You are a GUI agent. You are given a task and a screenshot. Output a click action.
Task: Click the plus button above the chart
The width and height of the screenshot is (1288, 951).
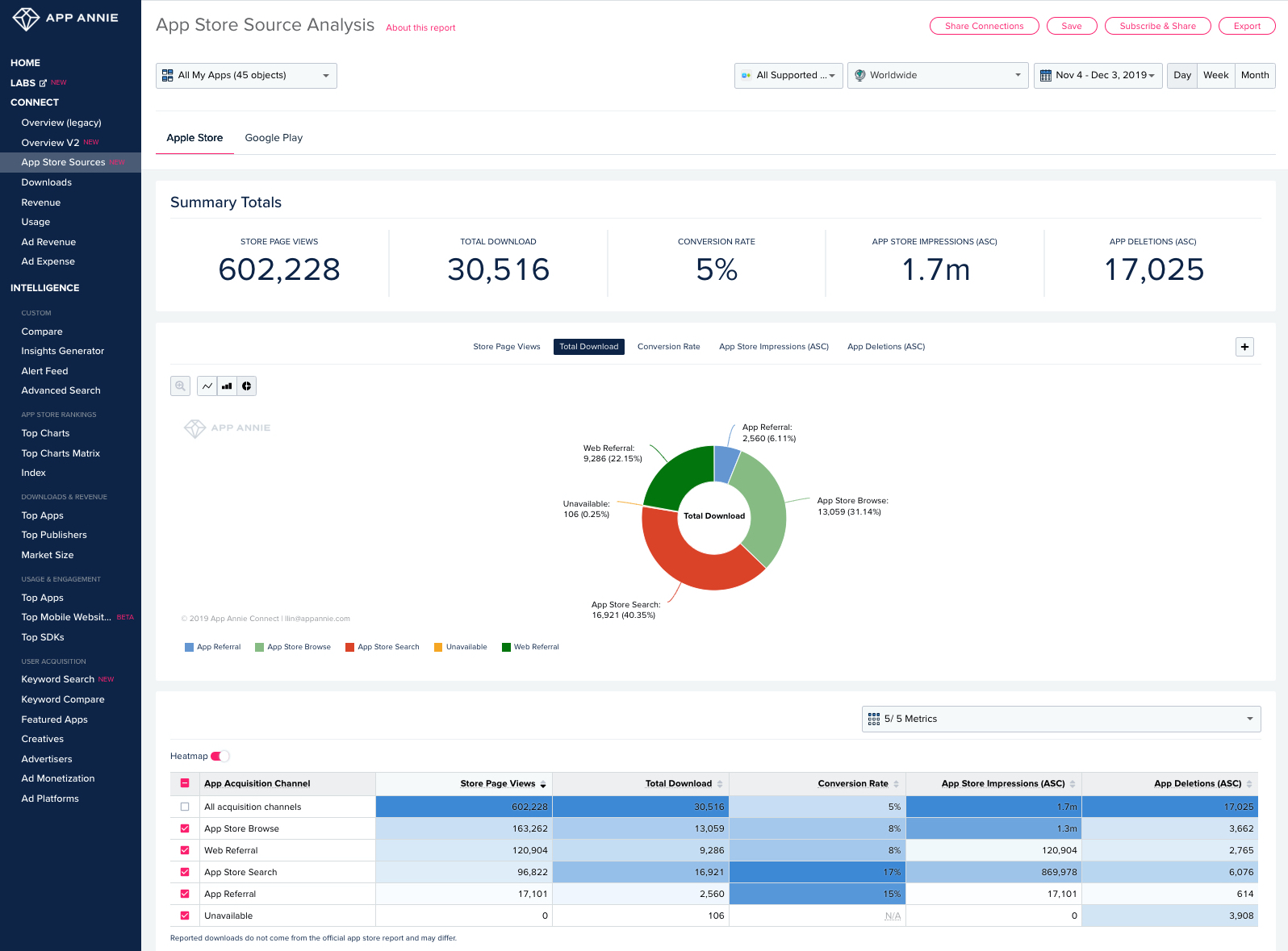1245,347
